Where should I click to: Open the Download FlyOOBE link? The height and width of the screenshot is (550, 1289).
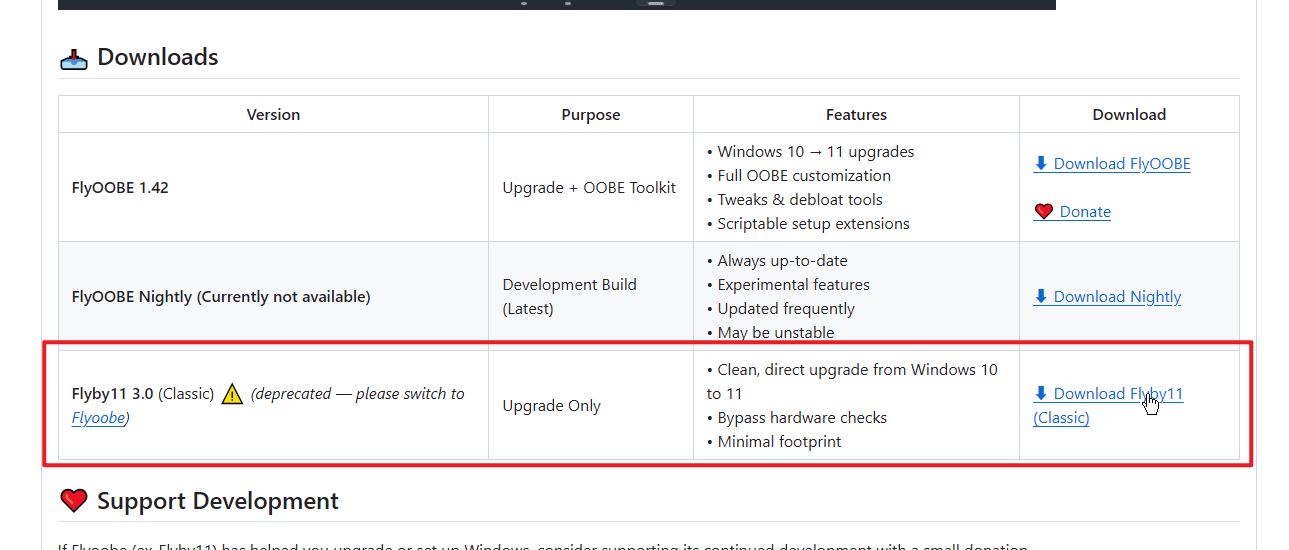click(1112, 164)
